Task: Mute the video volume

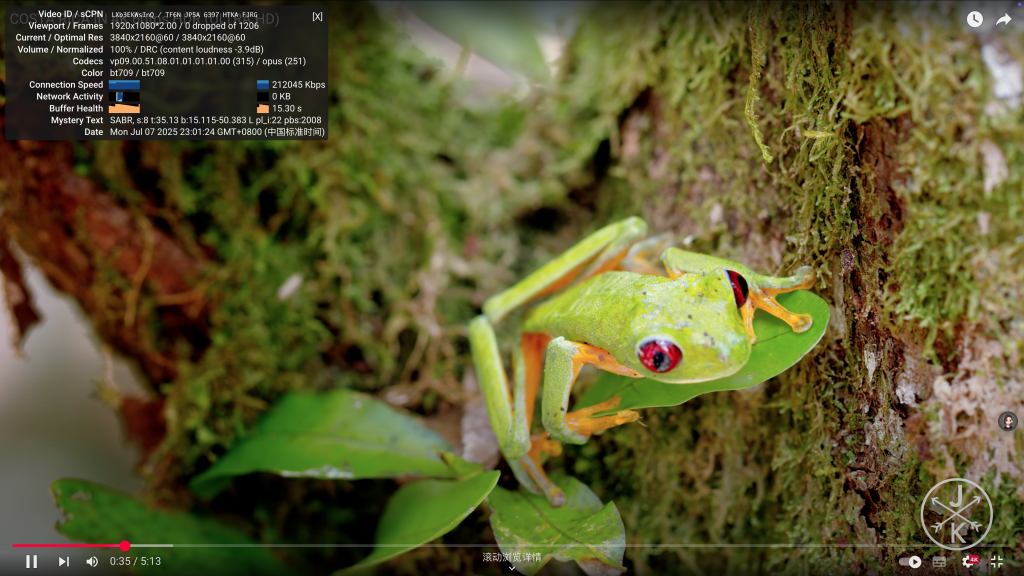Action: tap(92, 561)
